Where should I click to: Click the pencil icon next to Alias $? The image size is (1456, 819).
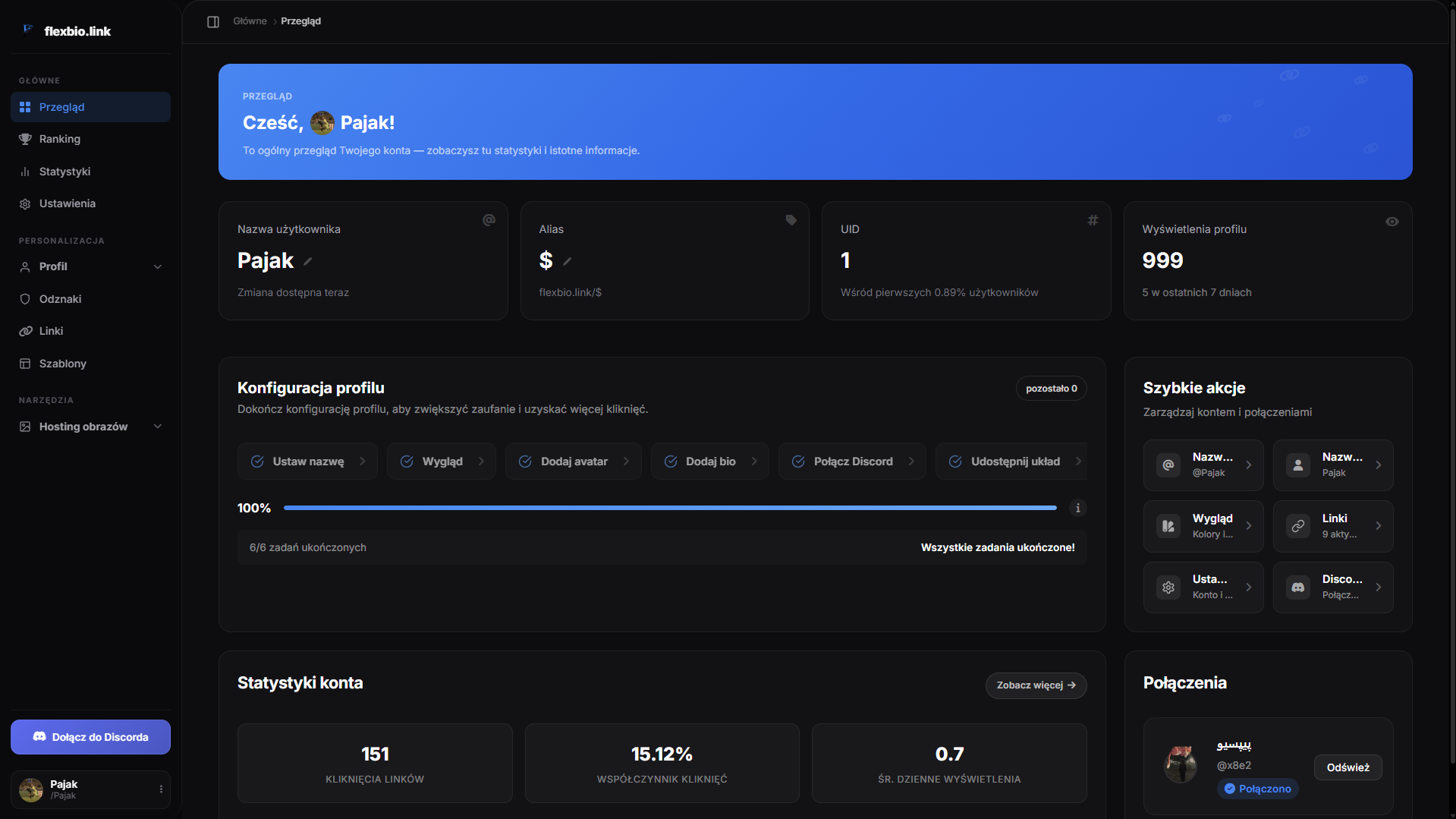568,262
